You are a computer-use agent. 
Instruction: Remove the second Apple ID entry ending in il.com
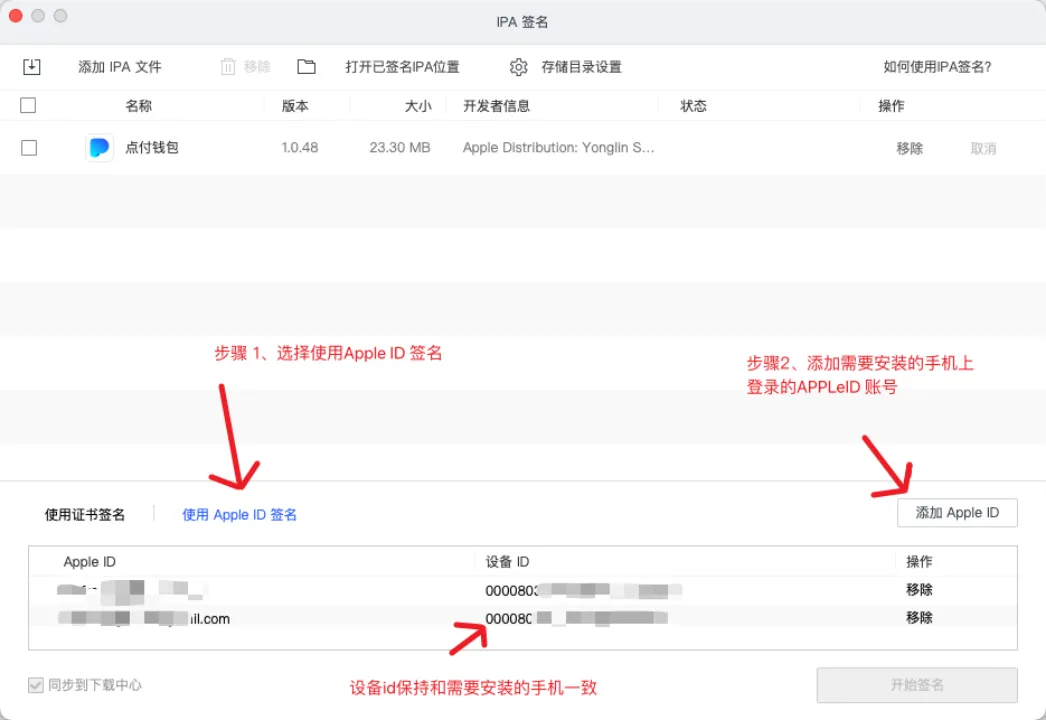[919, 618]
